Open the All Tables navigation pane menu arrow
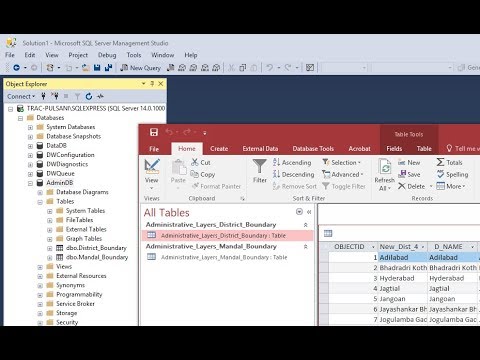Image resolution: width=480 pixels, height=360 pixels. point(299,212)
